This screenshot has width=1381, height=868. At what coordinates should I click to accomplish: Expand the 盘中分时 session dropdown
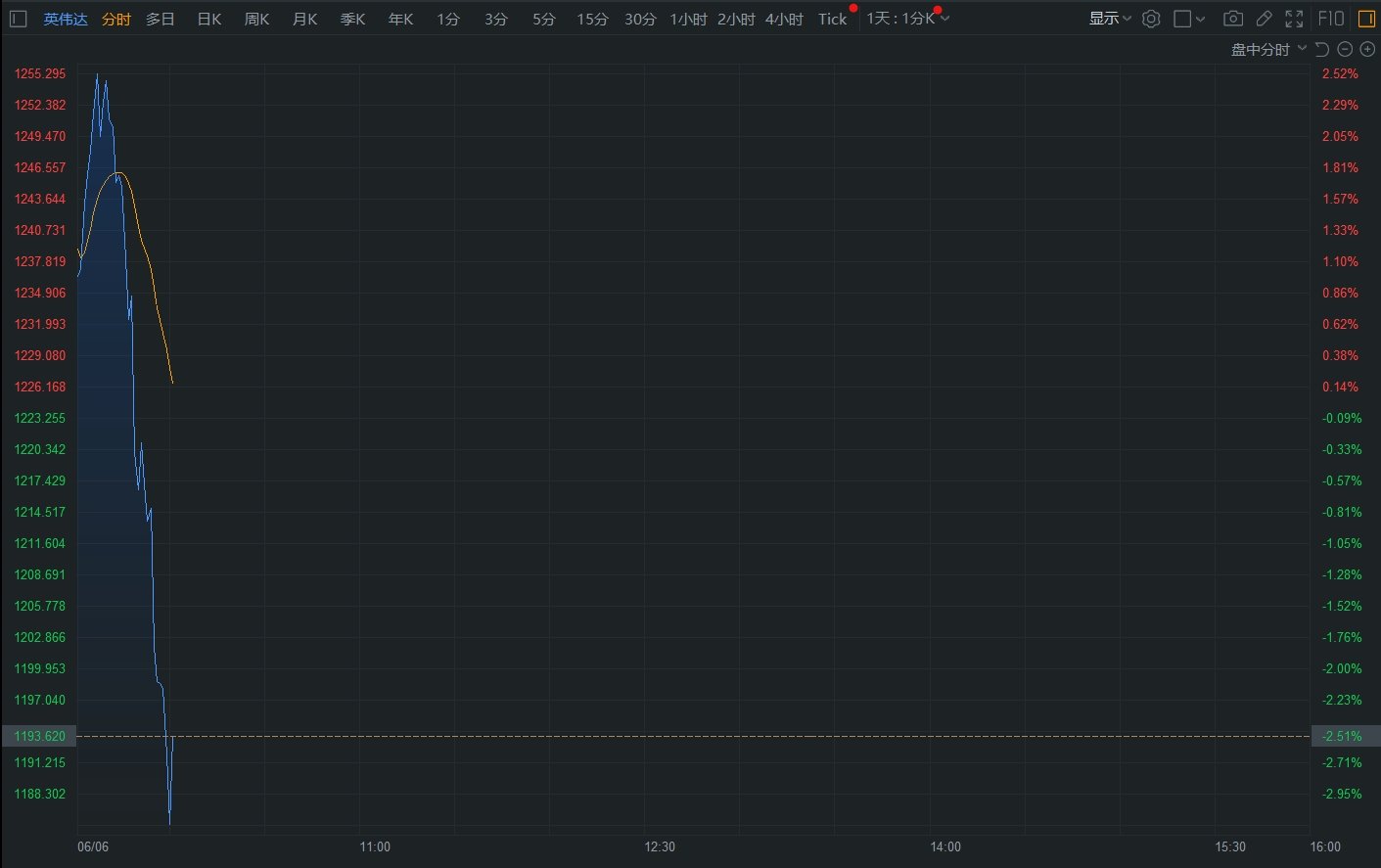click(x=1268, y=49)
